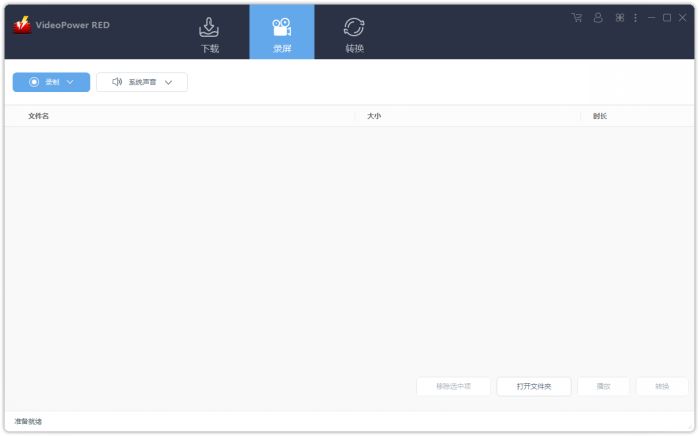This screenshot has height=436, width=699.
Task: Click the 准备就绪 status bar text
Action: pyautogui.click(x=28, y=421)
